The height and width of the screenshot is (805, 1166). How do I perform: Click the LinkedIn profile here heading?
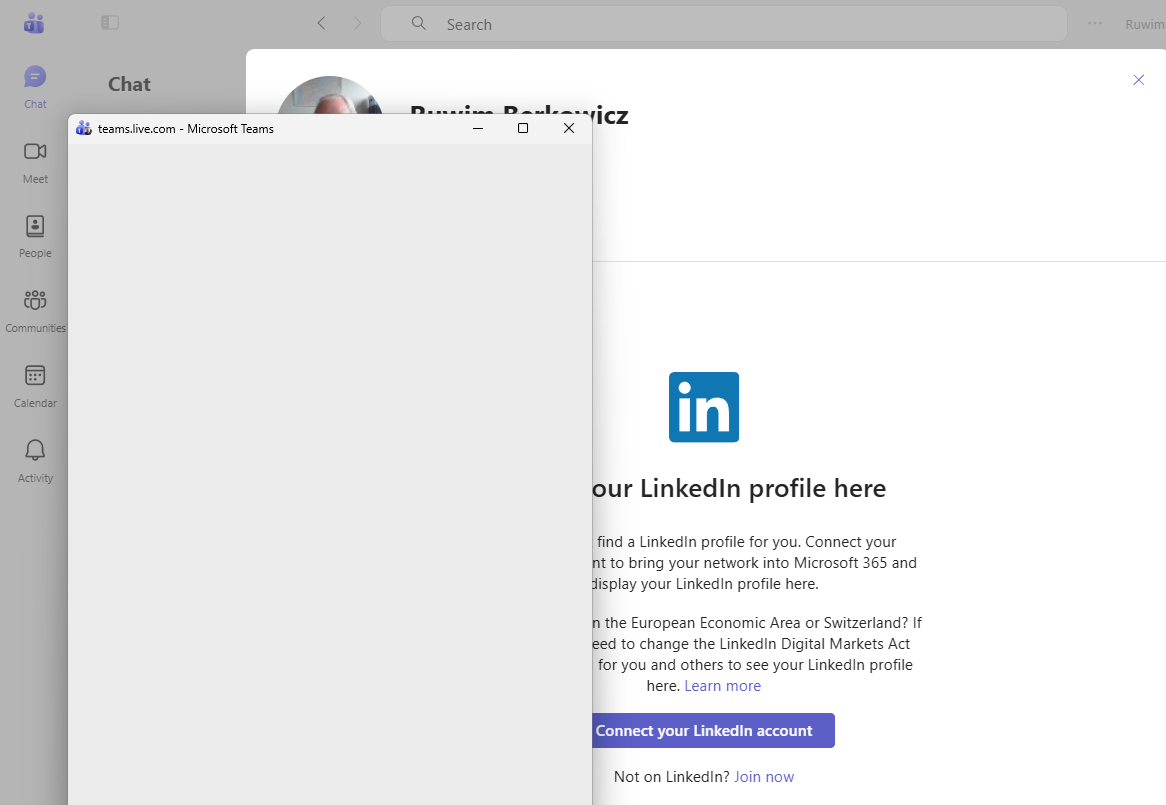pyautogui.click(x=739, y=488)
